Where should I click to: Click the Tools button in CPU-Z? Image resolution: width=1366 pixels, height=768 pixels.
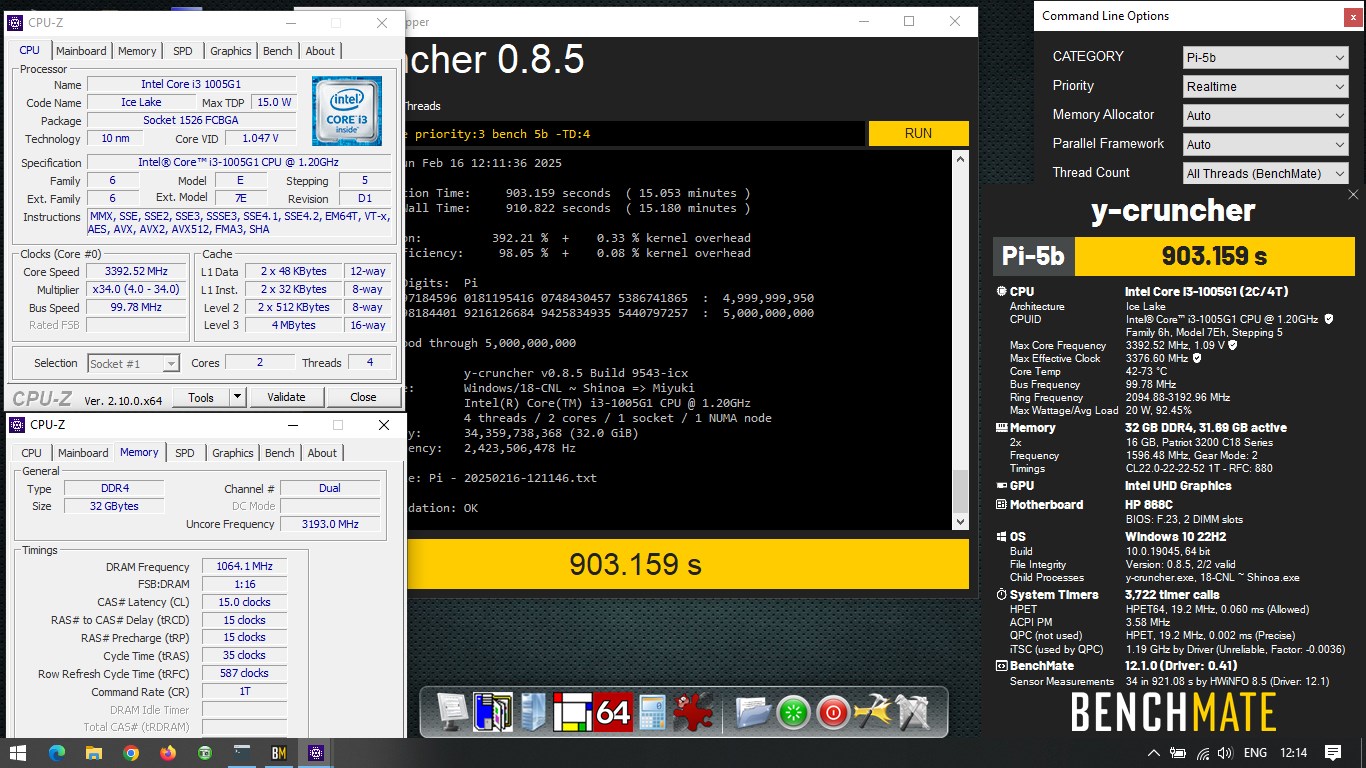tap(201, 397)
